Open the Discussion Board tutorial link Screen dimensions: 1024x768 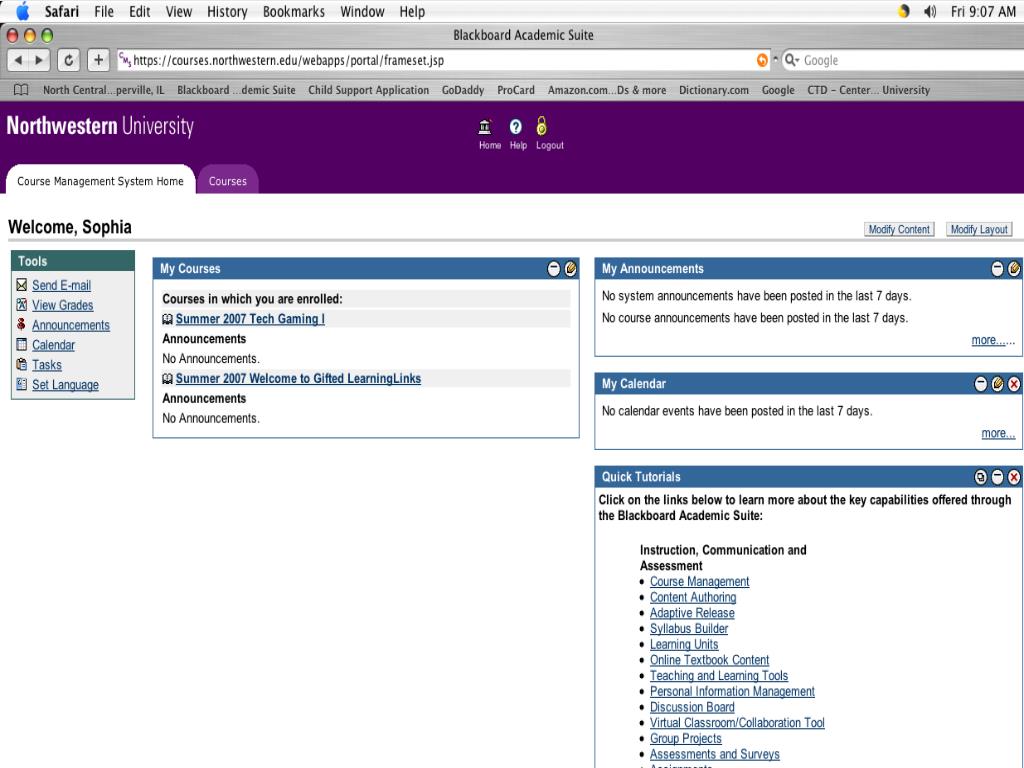(x=692, y=707)
